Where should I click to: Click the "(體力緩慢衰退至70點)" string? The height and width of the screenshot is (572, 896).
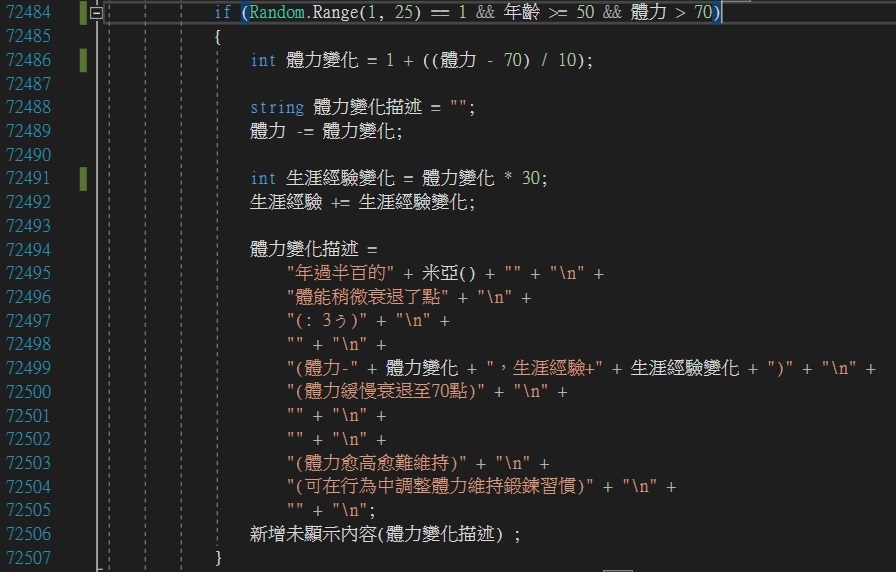pyautogui.click(x=394, y=392)
